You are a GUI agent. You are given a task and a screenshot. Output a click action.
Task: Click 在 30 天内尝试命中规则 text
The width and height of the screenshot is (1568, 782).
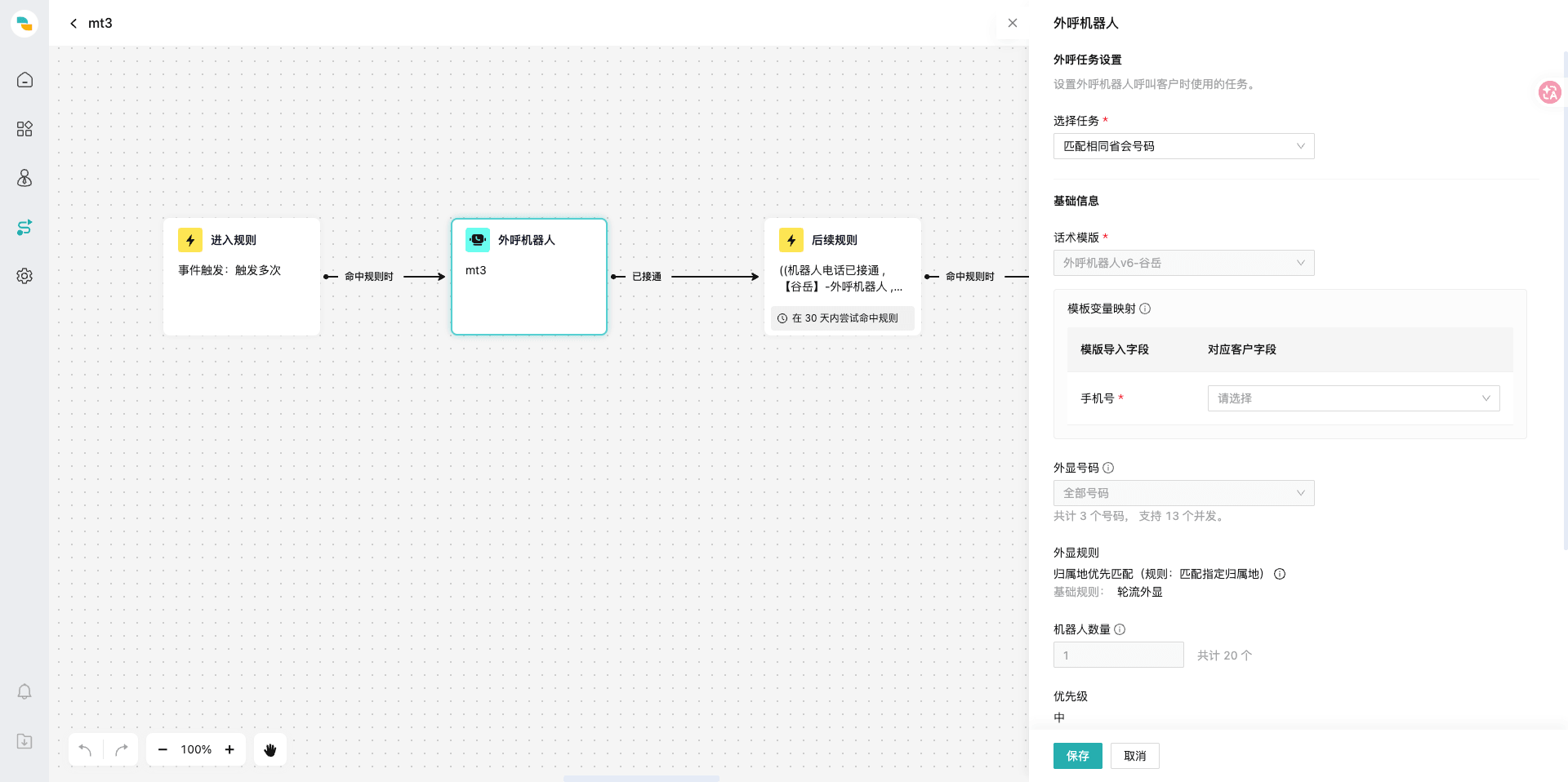click(845, 318)
